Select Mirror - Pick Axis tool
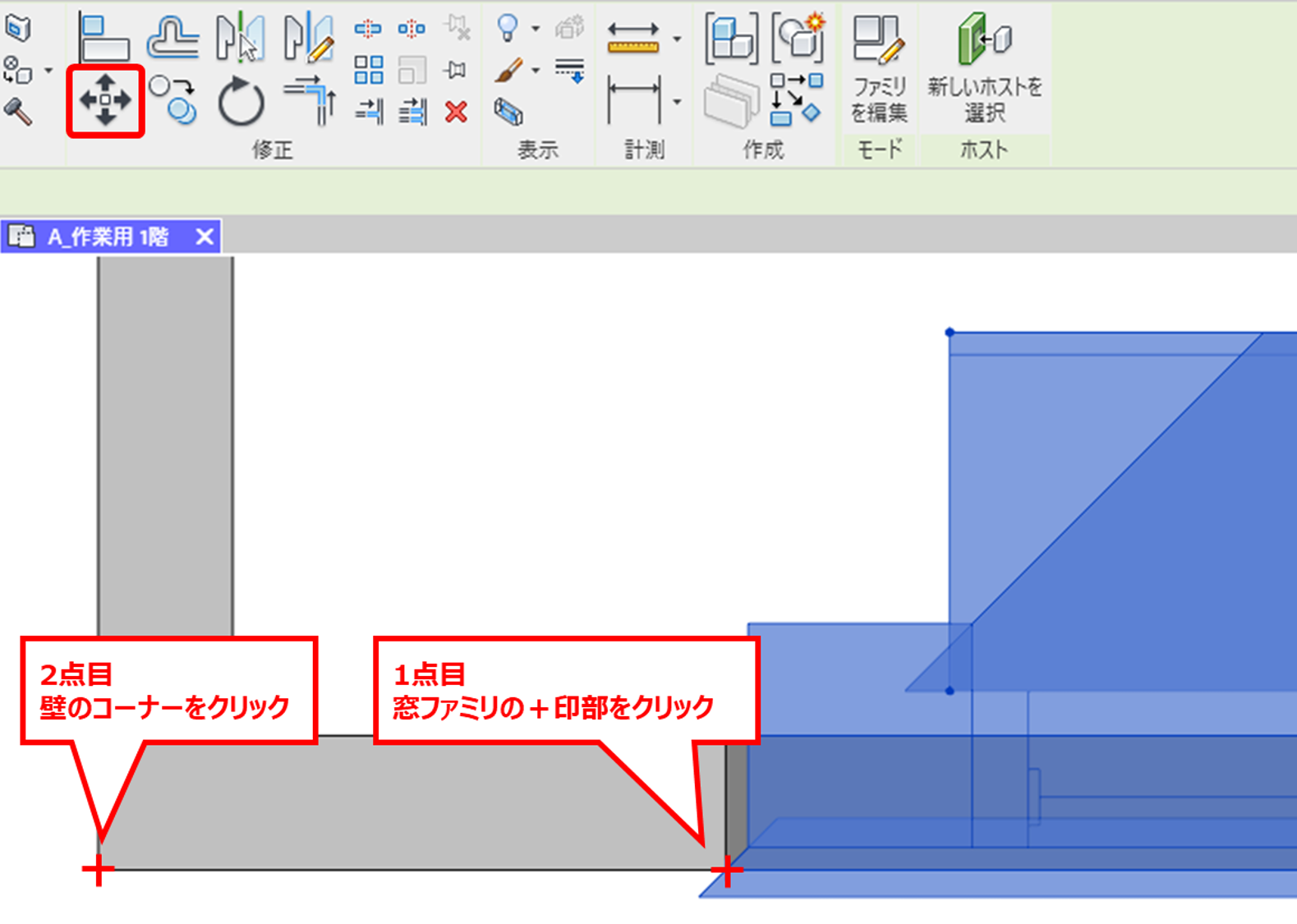Viewport: 1297px width, 924px height. pos(240,38)
